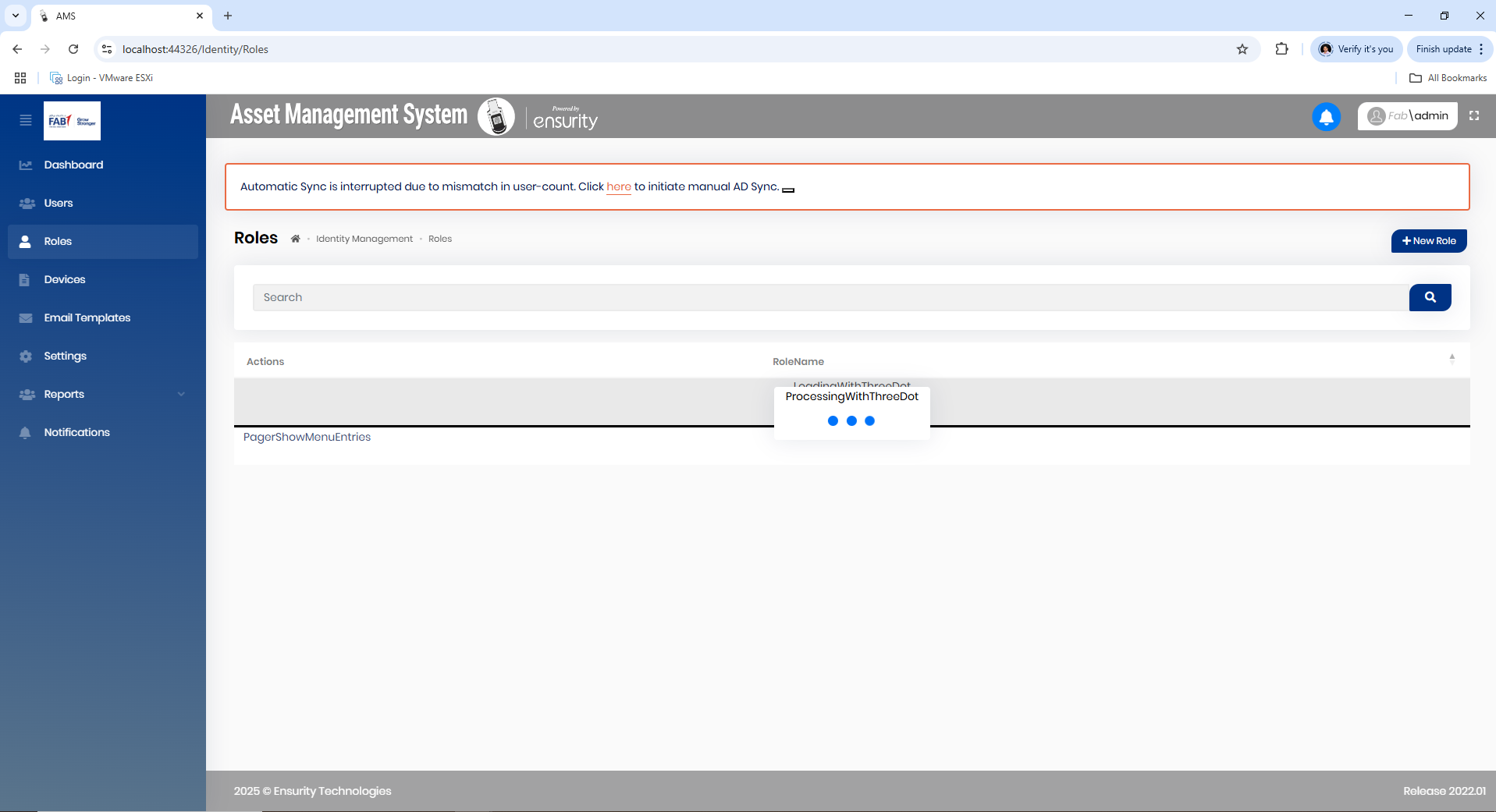The height and width of the screenshot is (812, 1496).
Task: Open browser extensions puzzle icon
Action: pos(1281,49)
